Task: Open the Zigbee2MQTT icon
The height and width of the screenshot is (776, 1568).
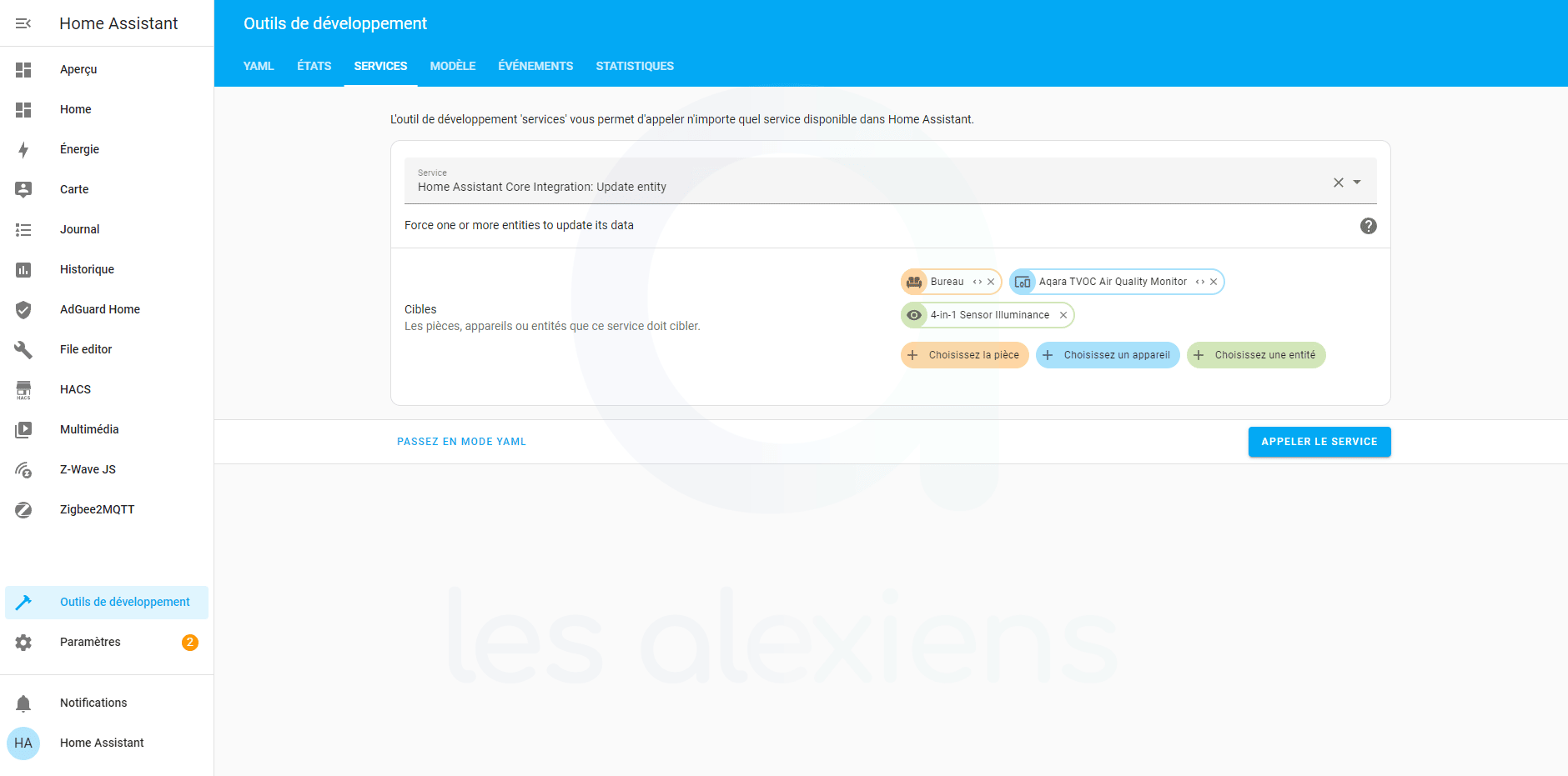Action: pos(23,510)
